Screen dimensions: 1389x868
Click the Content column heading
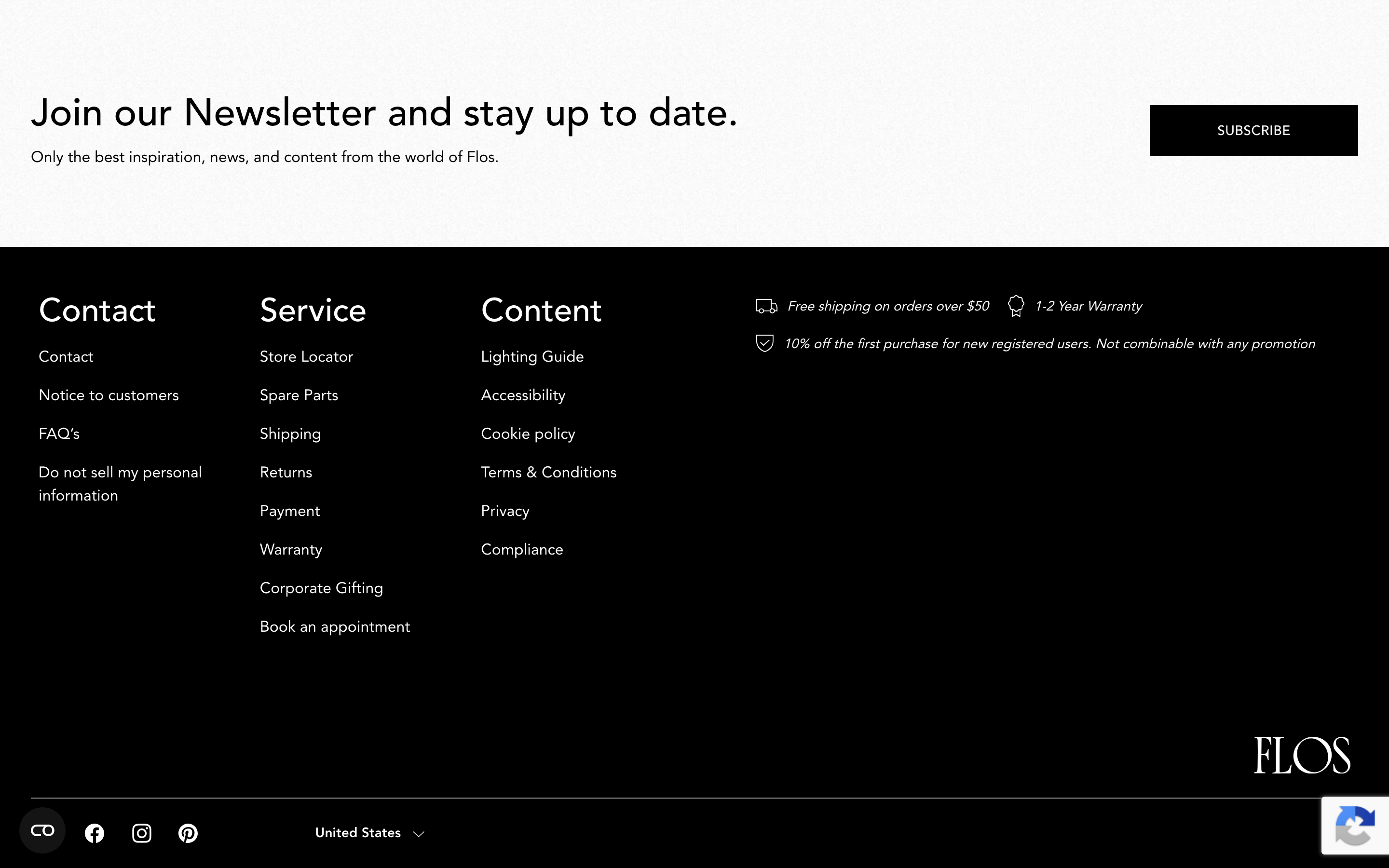[541, 310]
